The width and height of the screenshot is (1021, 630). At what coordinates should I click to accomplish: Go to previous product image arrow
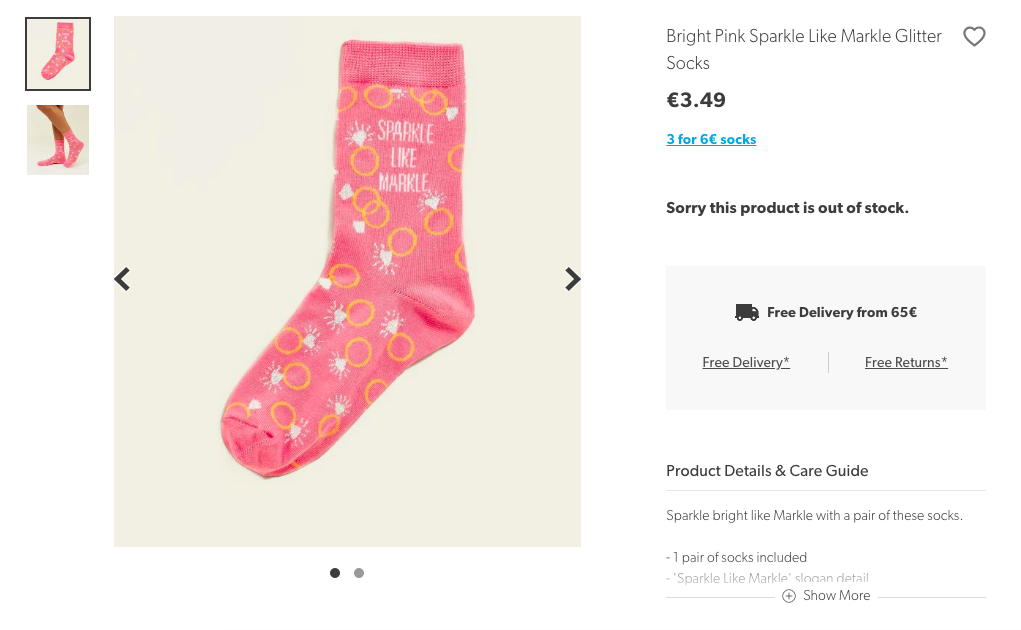click(123, 279)
